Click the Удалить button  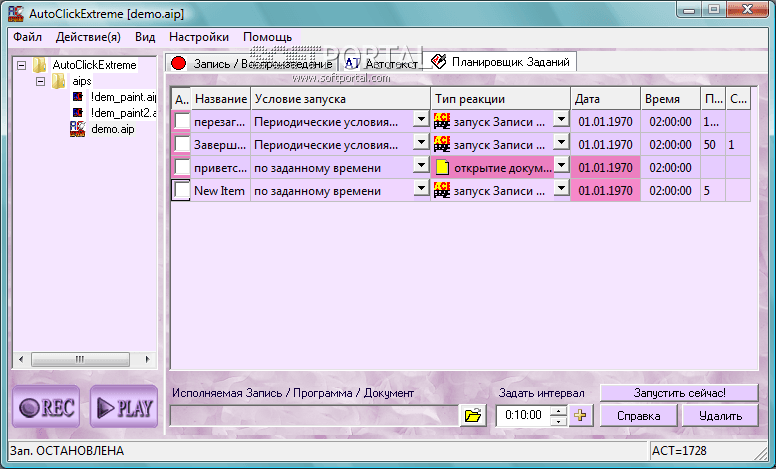pos(720,416)
